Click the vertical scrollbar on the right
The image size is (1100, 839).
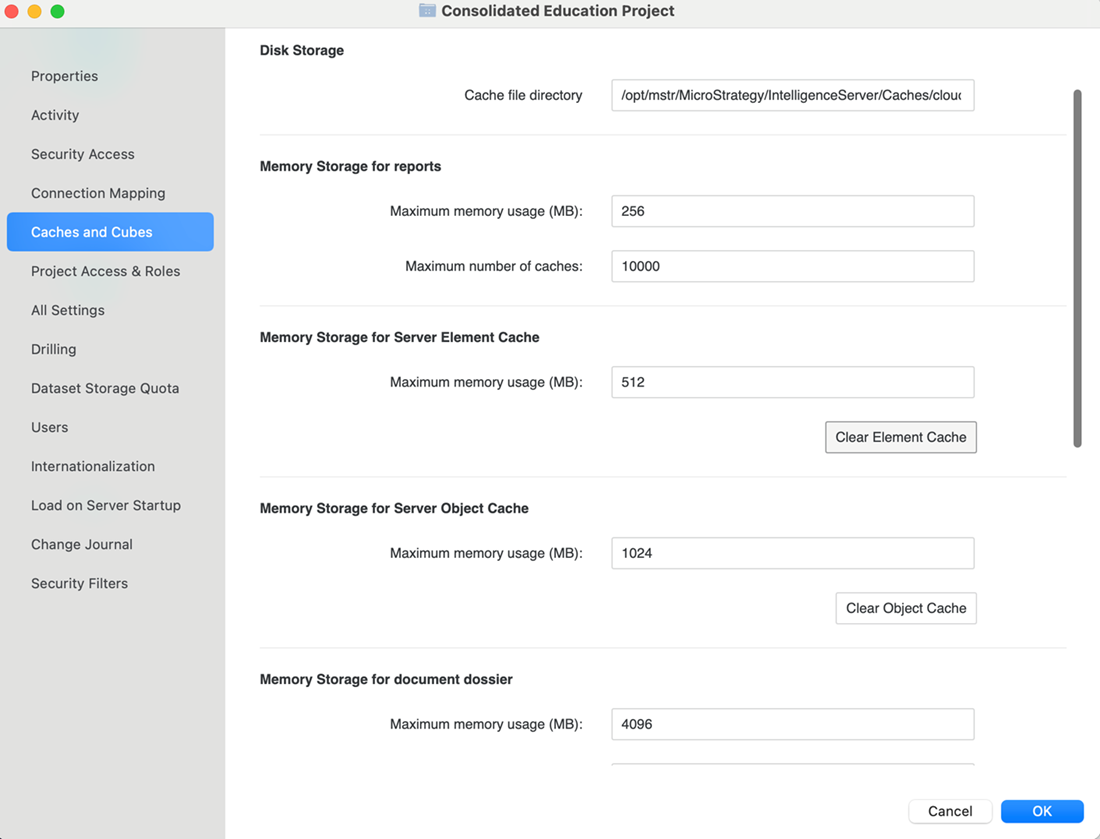[x=1077, y=268]
